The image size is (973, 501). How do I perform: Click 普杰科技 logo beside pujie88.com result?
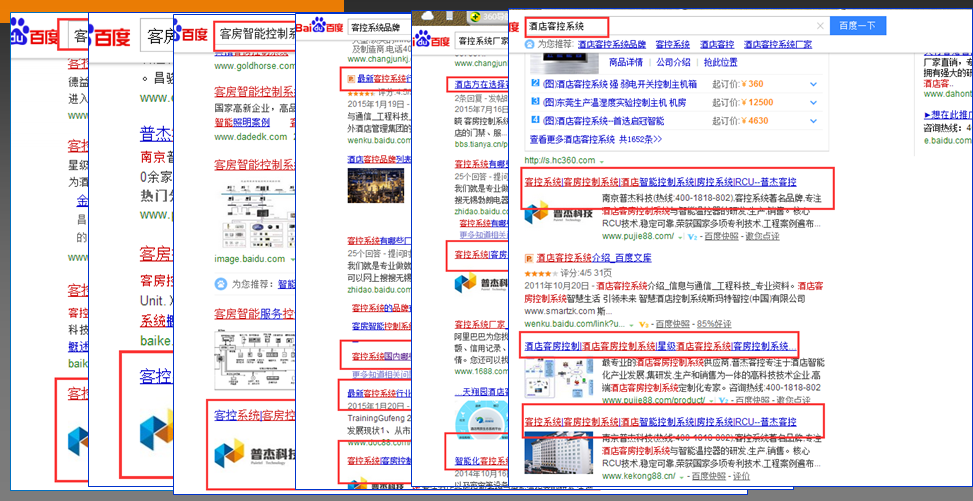pos(558,212)
